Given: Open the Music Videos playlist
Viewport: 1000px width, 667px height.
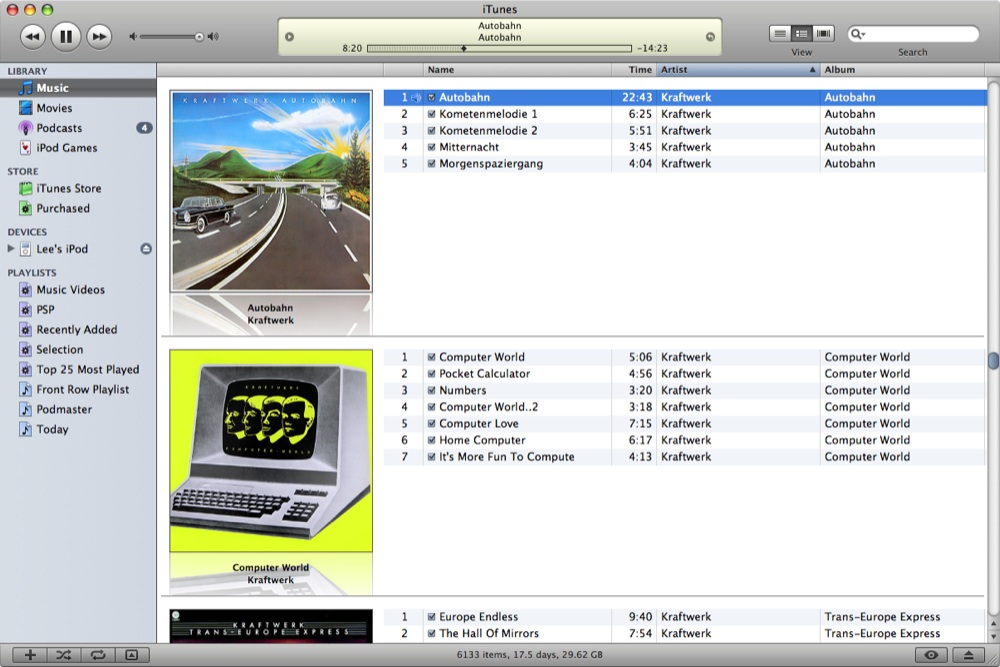Looking at the screenshot, I should tap(78, 290).
